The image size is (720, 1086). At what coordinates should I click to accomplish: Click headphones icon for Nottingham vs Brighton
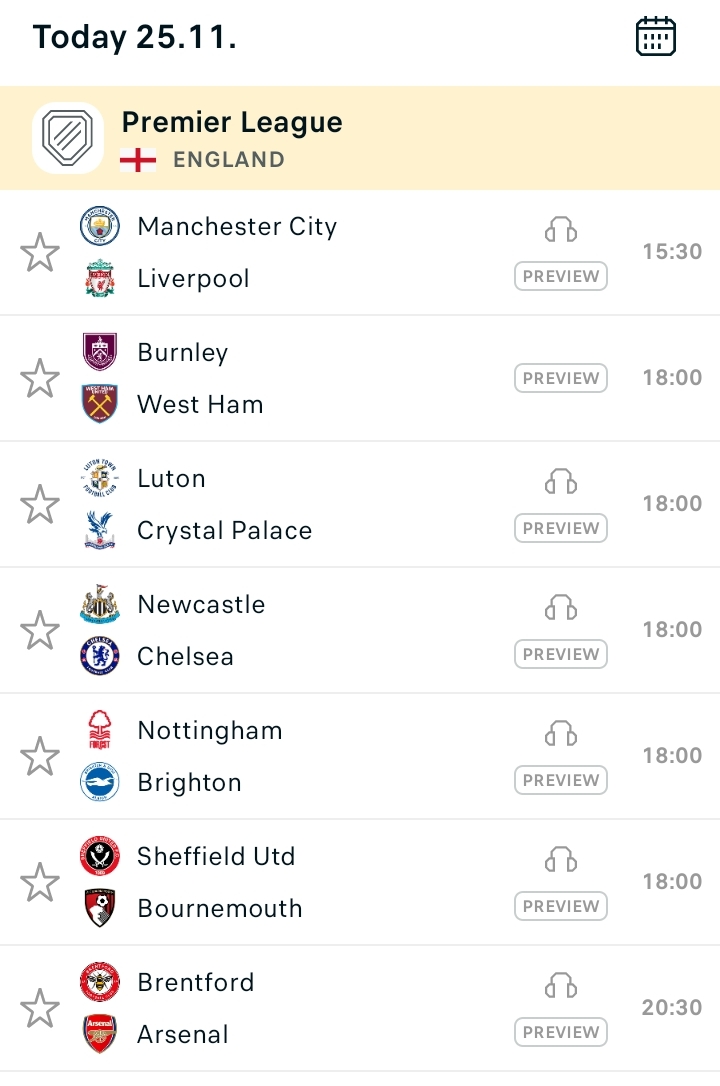(x=561, y=733)
